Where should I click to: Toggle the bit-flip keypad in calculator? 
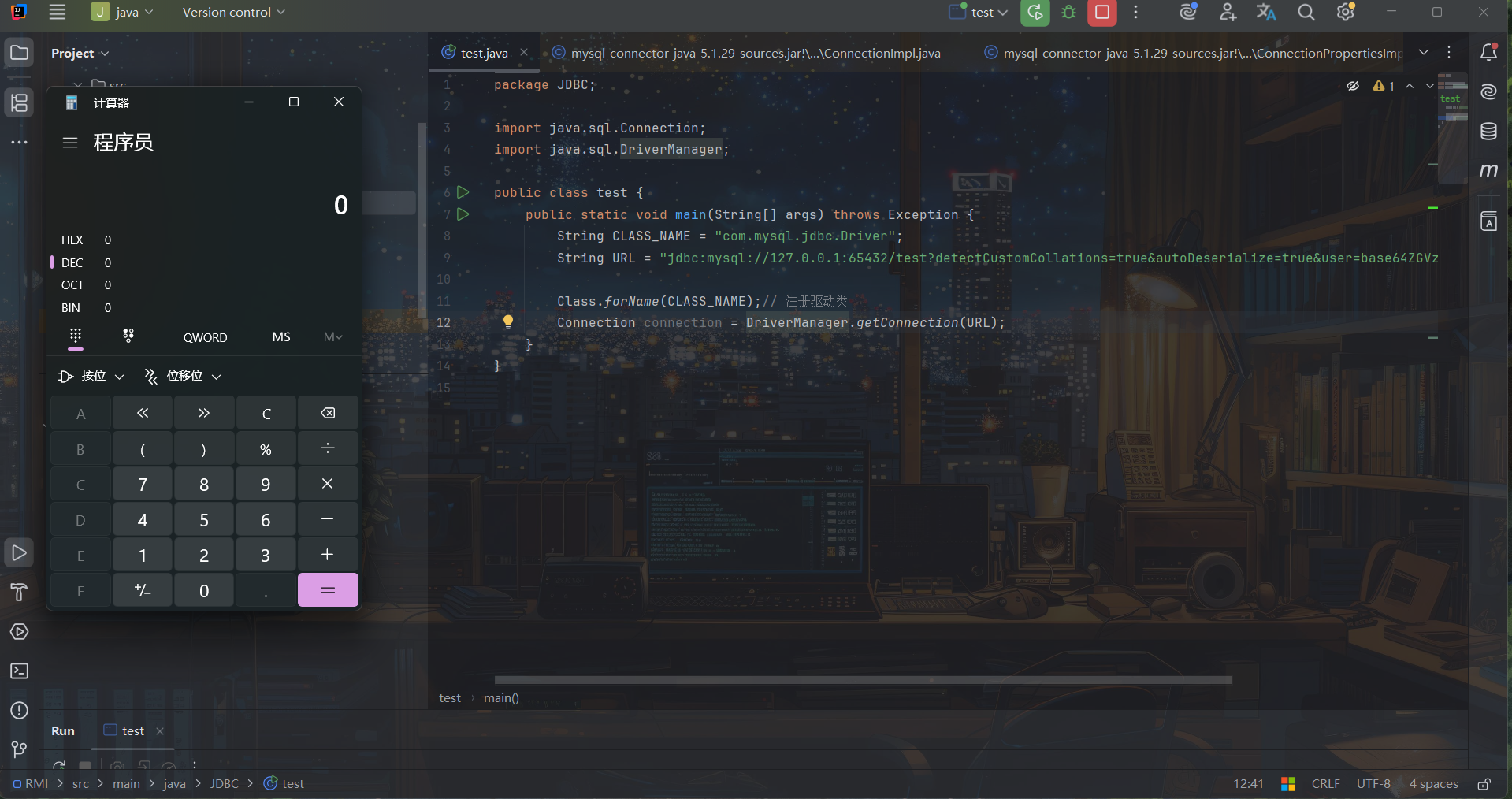pos(128,336)
